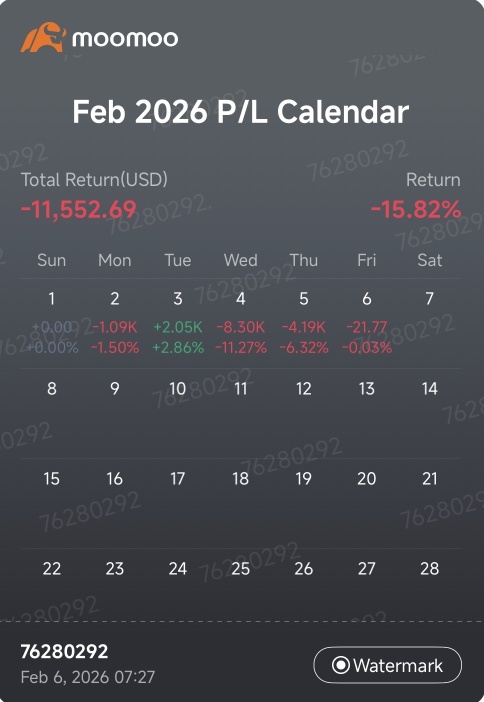Toggle the Watermark radio button
Screen dimensions: 484x702
[x=387, y=665]
